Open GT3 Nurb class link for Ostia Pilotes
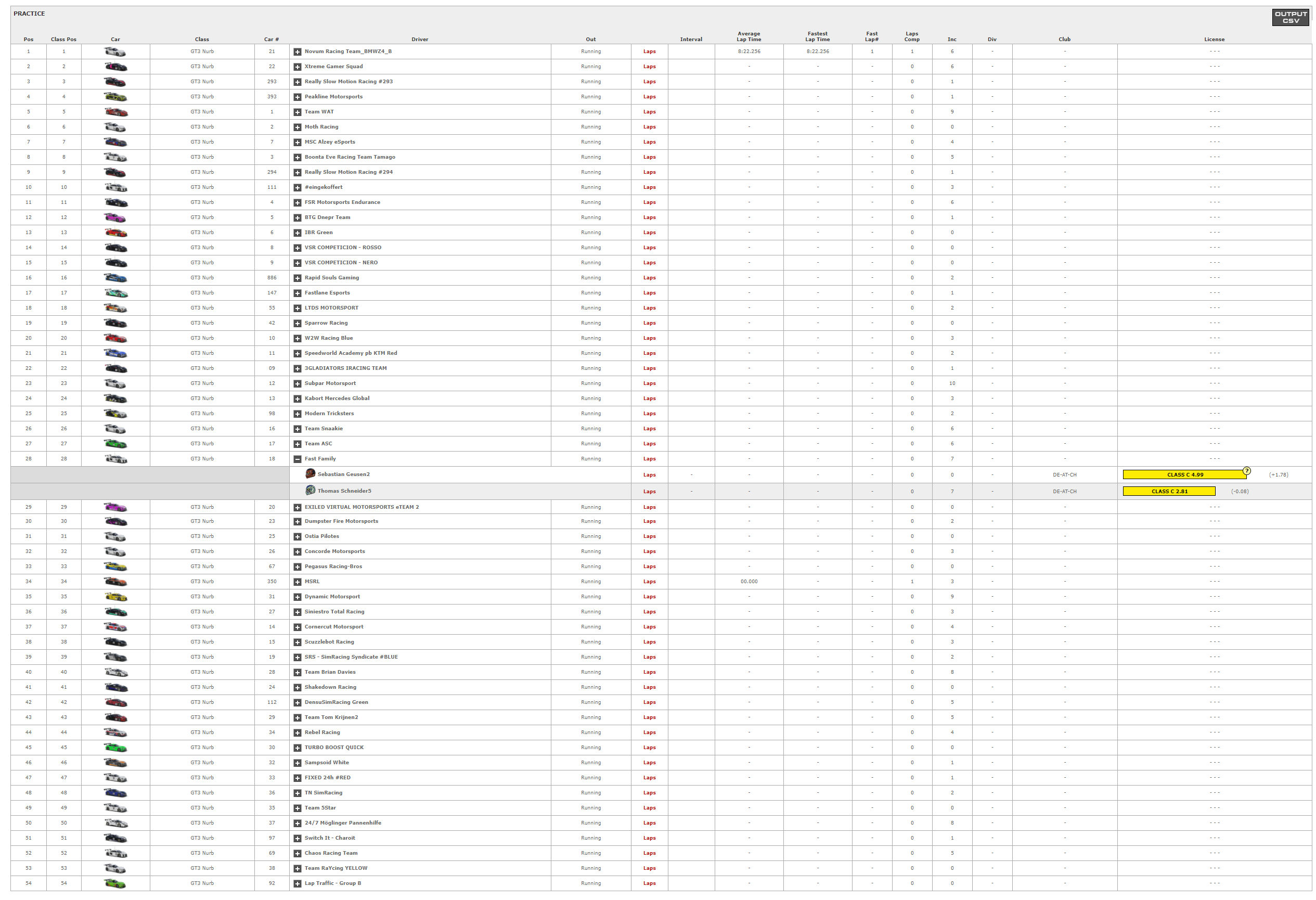The image size is (1316, 900). pos(202,536)
